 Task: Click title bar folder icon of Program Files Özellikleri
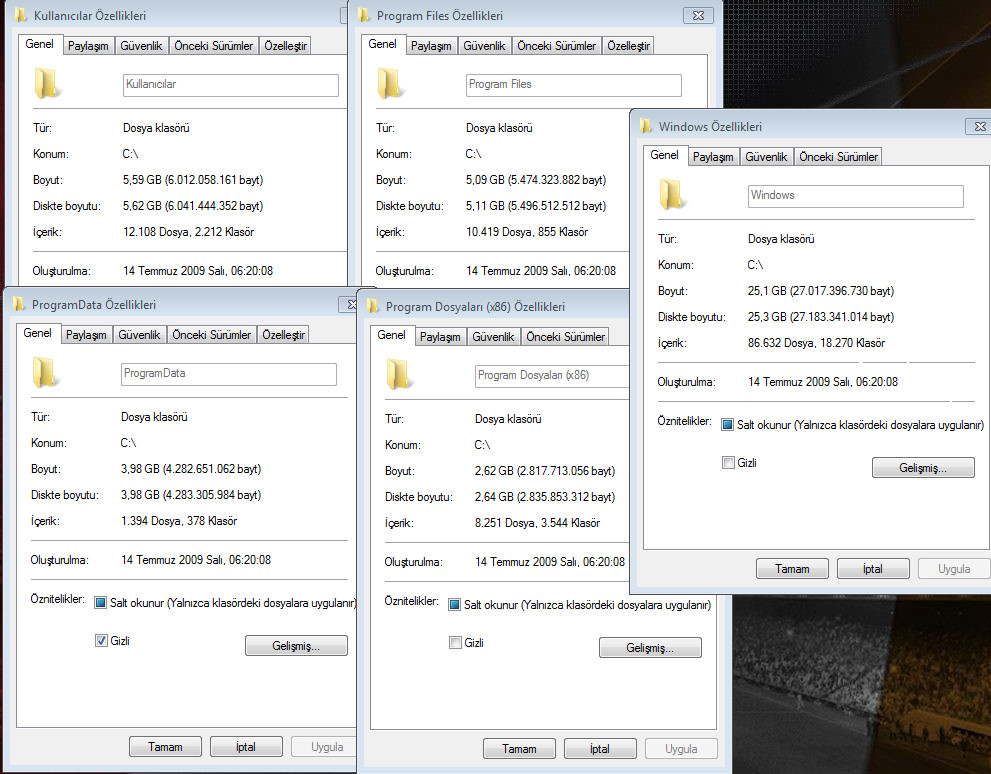click(364, 15)
